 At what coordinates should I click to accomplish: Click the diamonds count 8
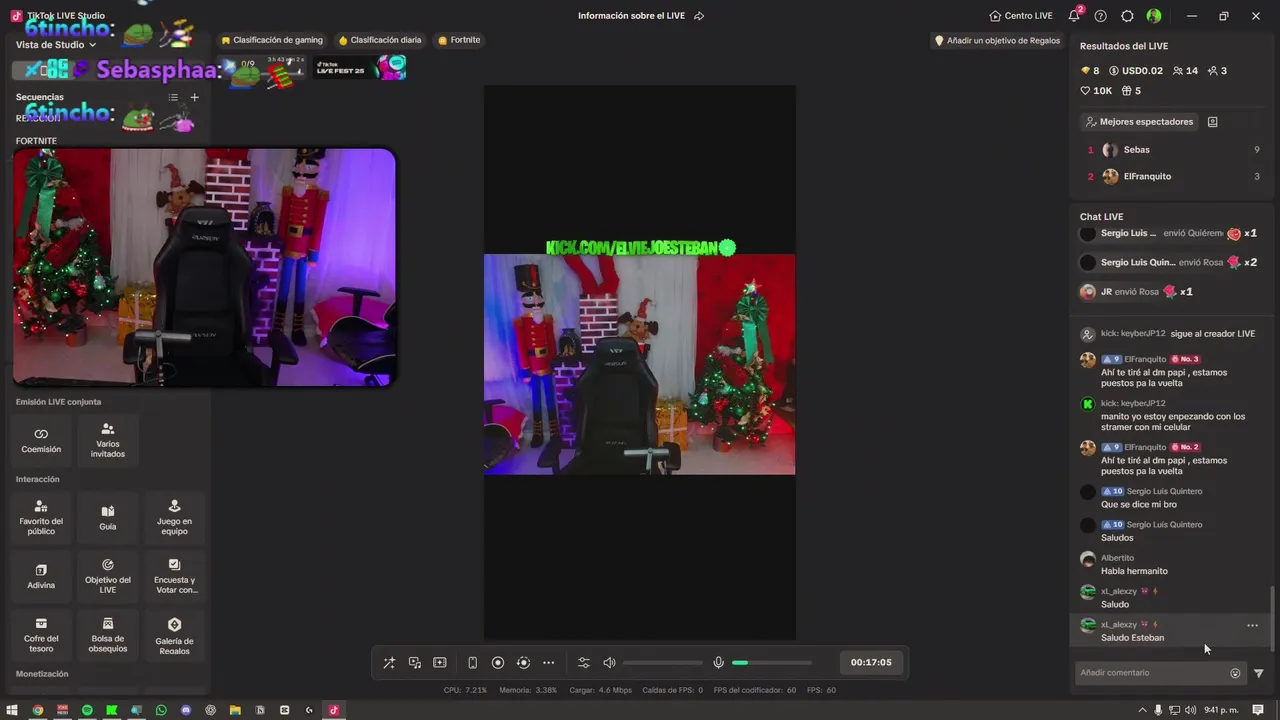click(1090, 71)
